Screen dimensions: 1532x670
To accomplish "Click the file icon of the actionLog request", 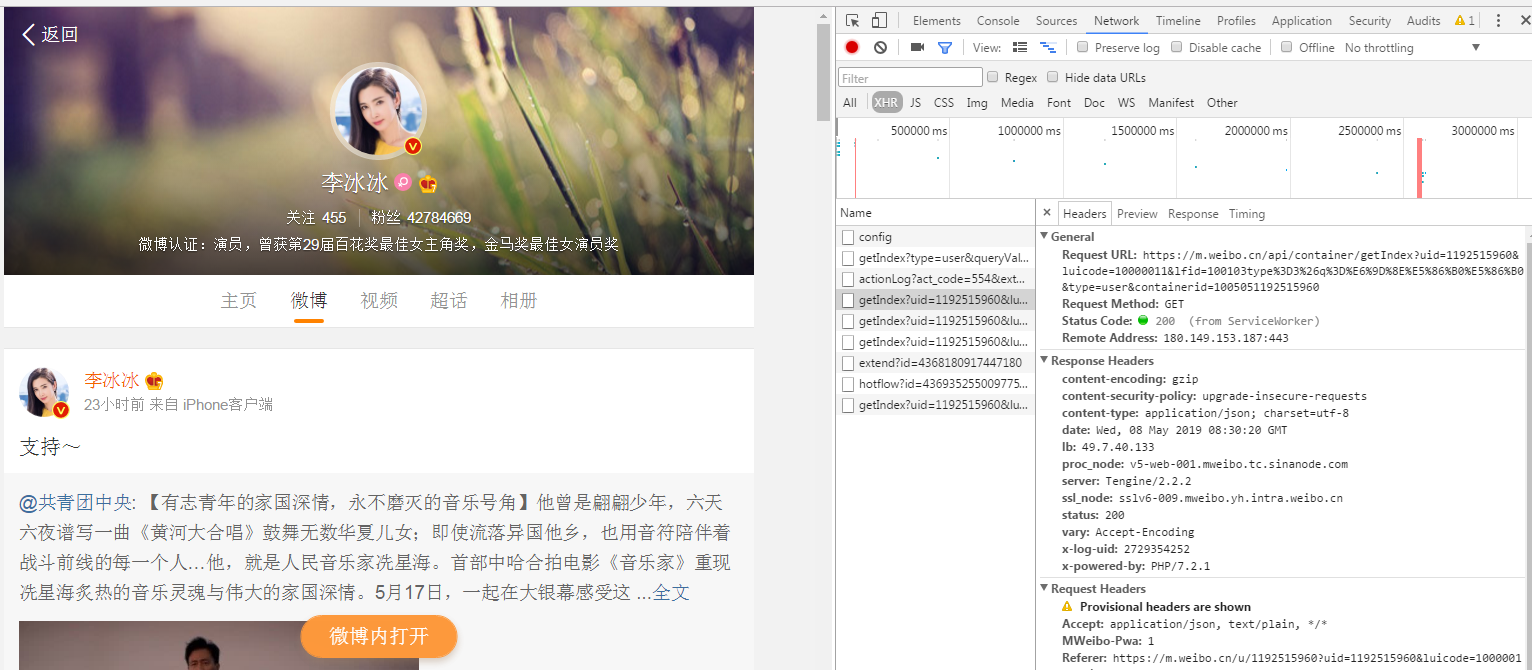I will [x=848, y=279].
